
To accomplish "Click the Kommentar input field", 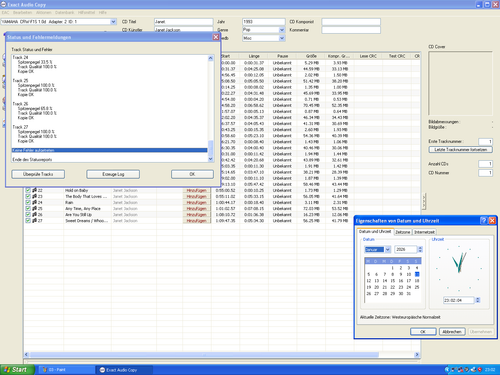I will pos(351,30).
